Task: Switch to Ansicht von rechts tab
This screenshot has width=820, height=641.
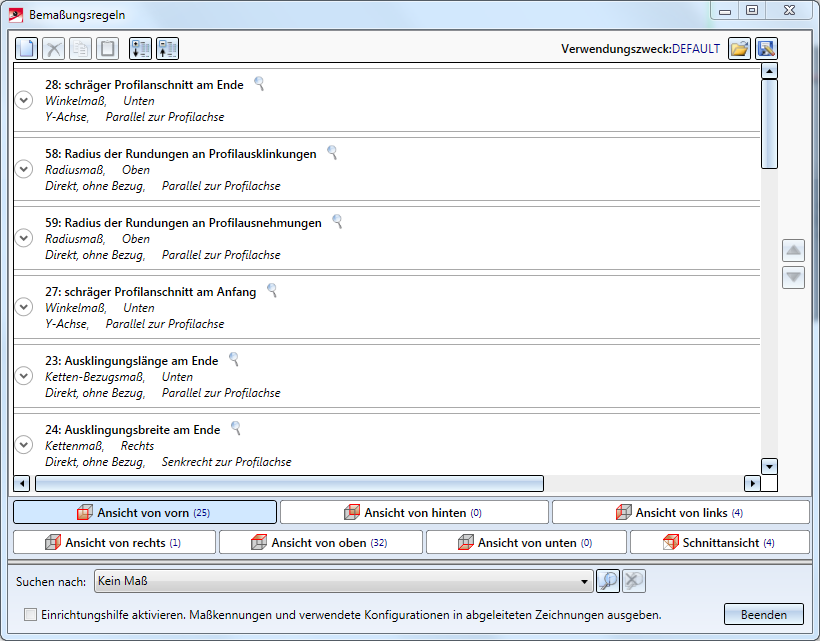Action: coord(114,543)
